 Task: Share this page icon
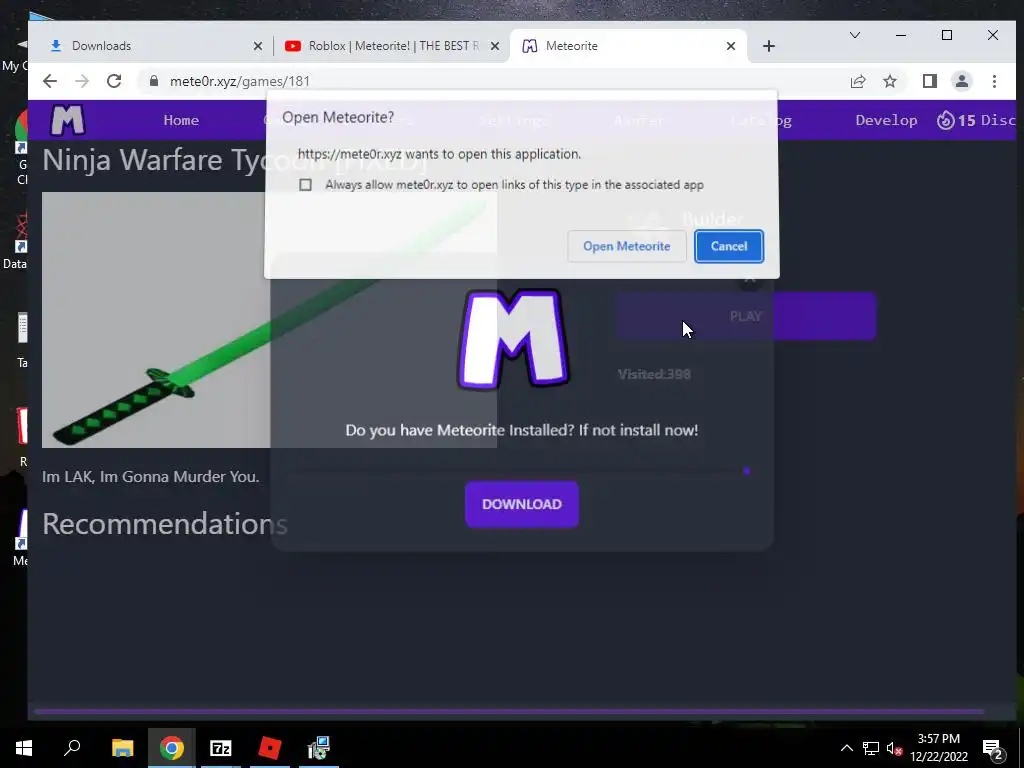pyautogui.click(x=858, y=81)
